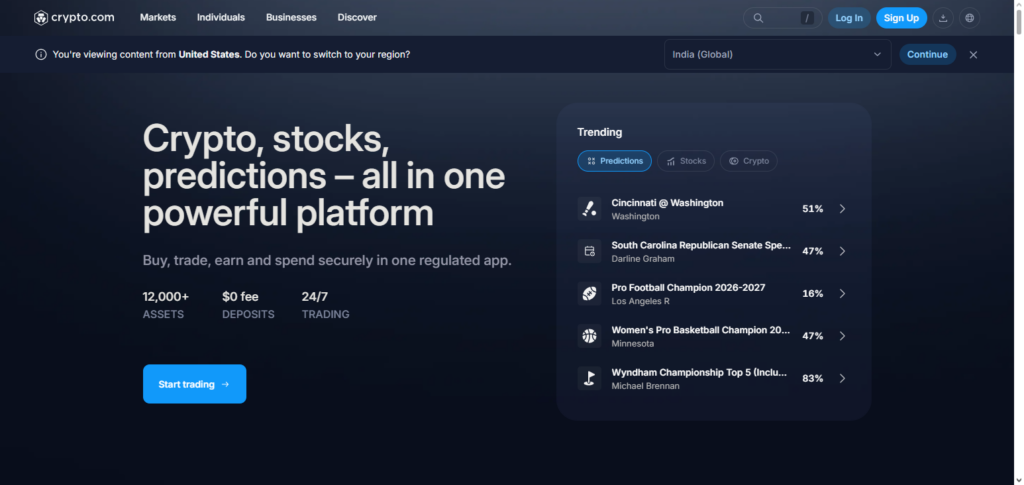Click 'Women's Pro Basketball Champion 20...' title
The image size is (1024, 485).
[x=701, y=330]
